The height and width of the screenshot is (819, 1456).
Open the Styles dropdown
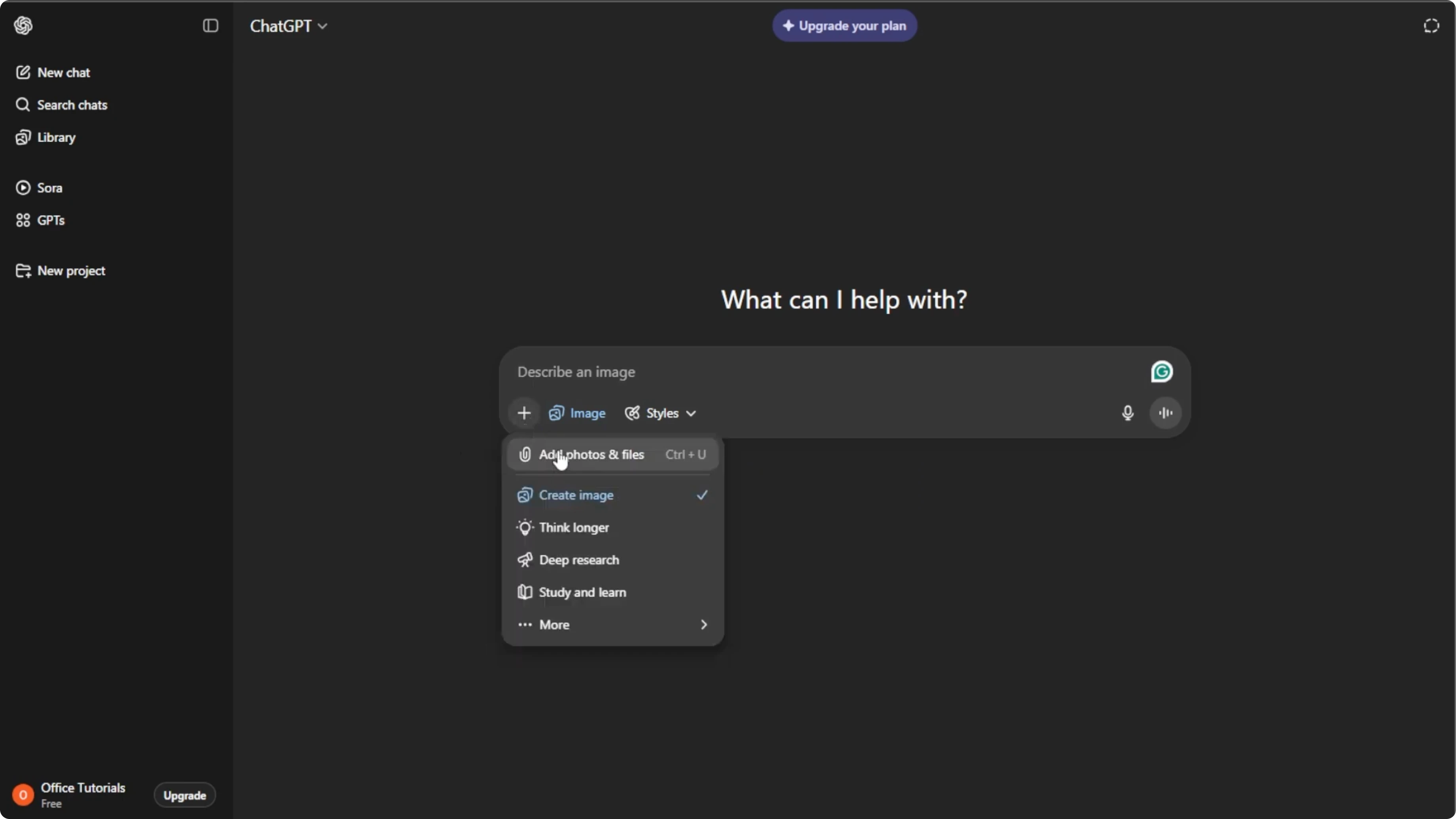(x=660, y=413)
